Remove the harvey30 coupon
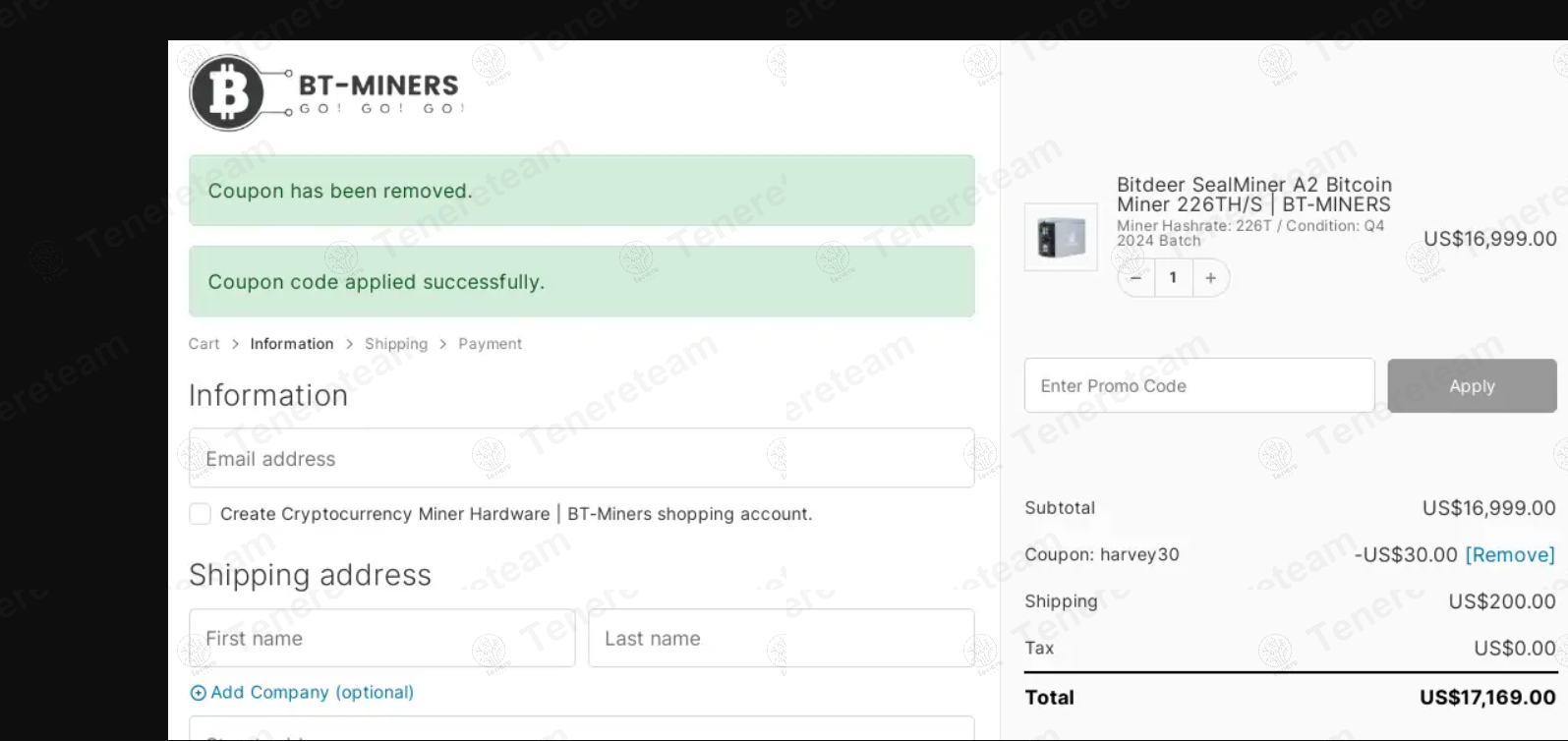The height and width of the screenshot is (741, 1568). [x=1512, y=554]
